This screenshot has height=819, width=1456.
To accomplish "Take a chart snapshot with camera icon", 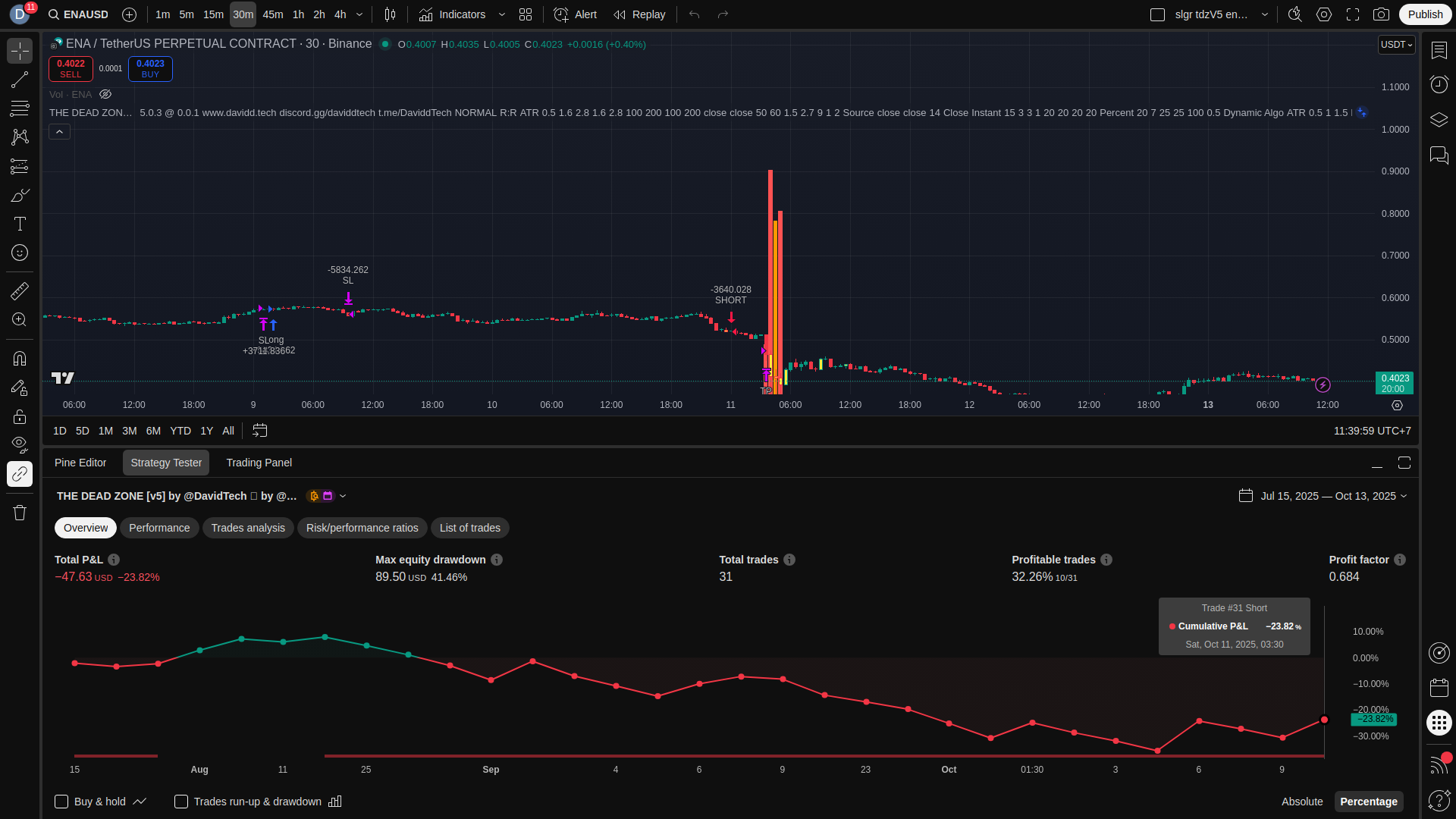I will [1381, 14].
